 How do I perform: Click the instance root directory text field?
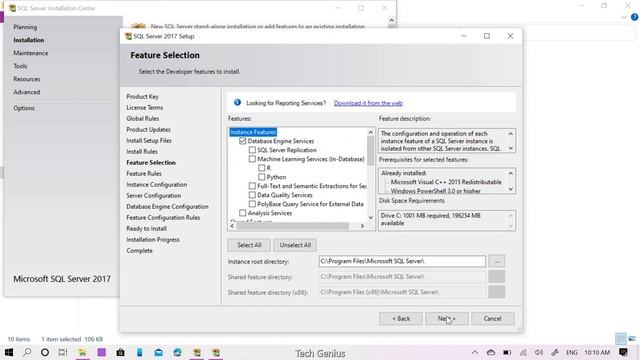pyautogui.click(x=402, y=261)
